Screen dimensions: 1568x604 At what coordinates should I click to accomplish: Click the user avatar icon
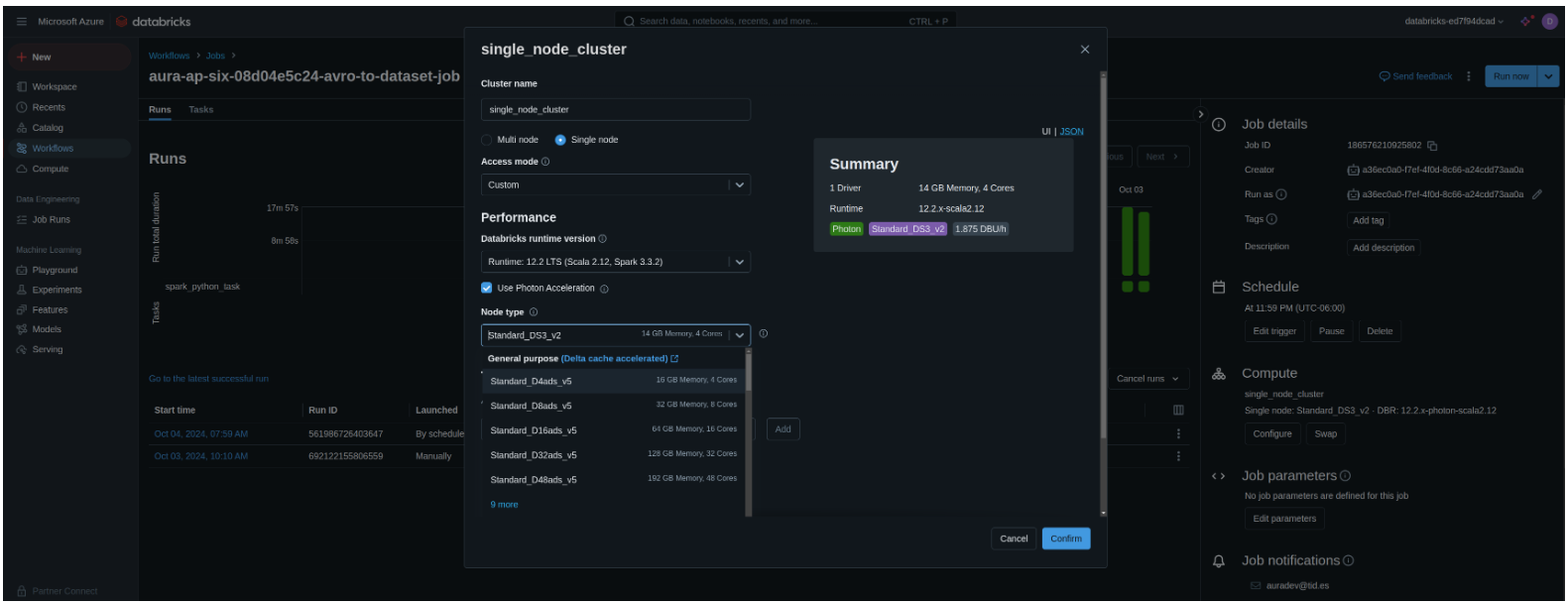click(x=1549, y=21)
